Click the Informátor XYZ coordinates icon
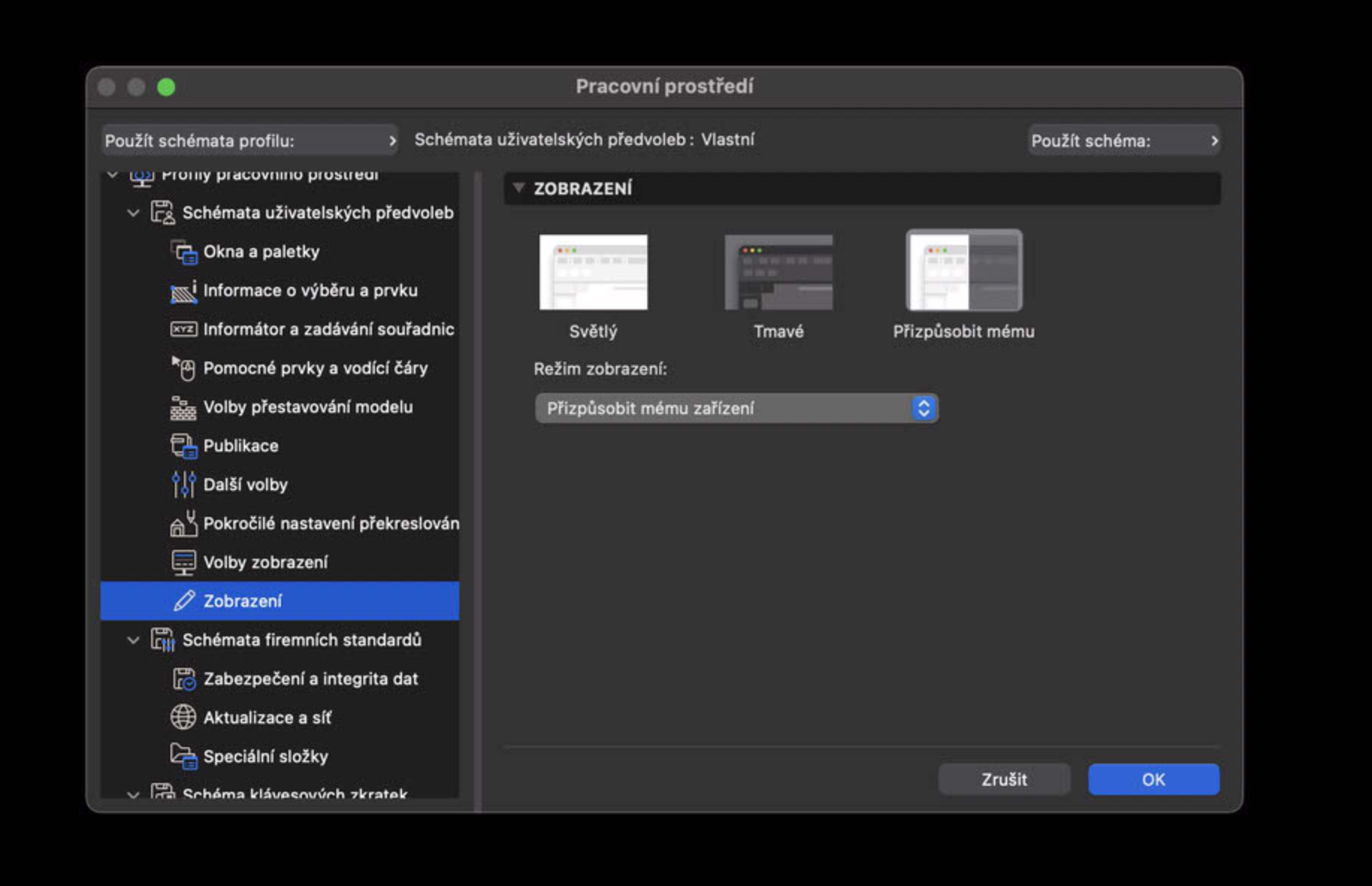 pyautogui.click(x=183, y=329)
